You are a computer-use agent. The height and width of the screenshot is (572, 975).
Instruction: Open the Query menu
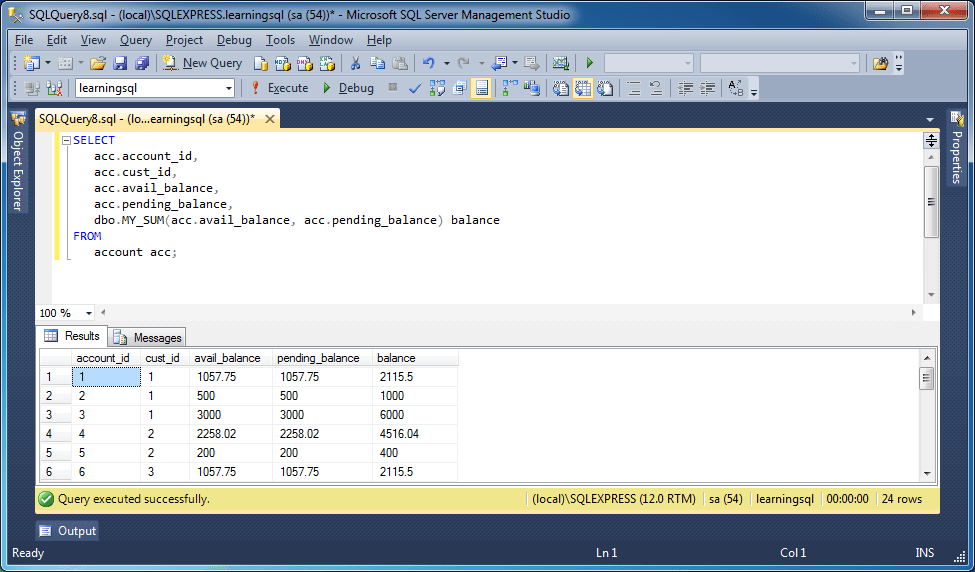click(x=136, y=40)
